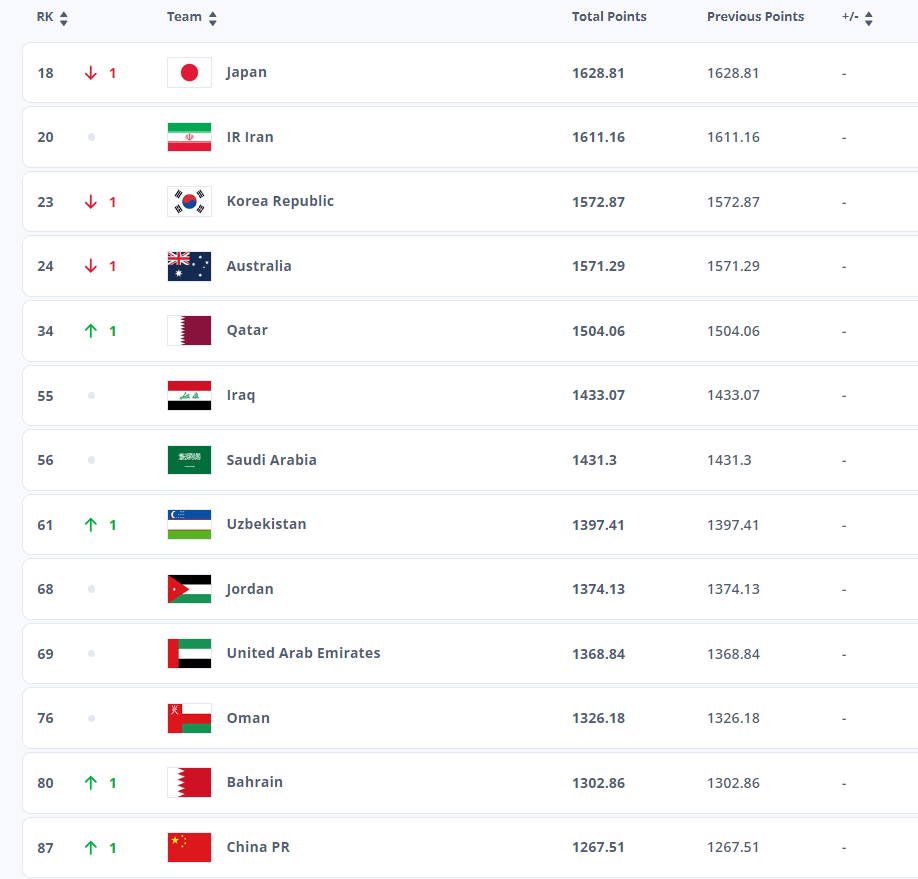Open the Iraq team link
The height and width of the screenshot is (879, 918).
point(241,395)
